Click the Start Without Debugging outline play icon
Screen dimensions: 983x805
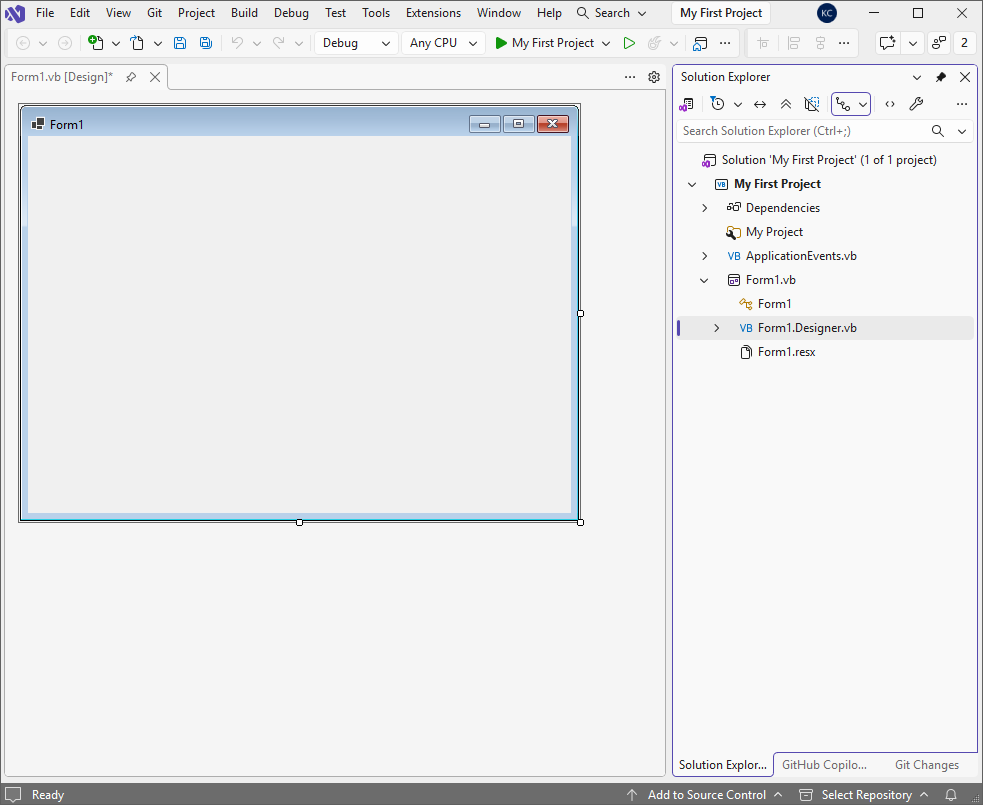tap(629, 43)
